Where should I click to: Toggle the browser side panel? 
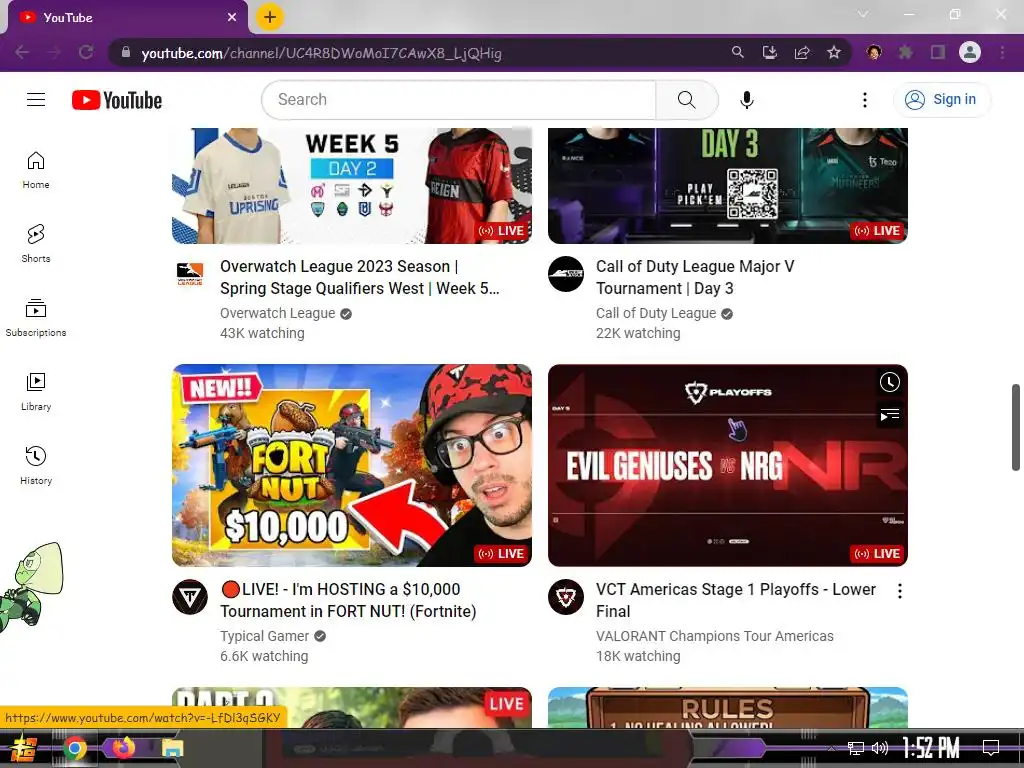click(x=938, y=52)
